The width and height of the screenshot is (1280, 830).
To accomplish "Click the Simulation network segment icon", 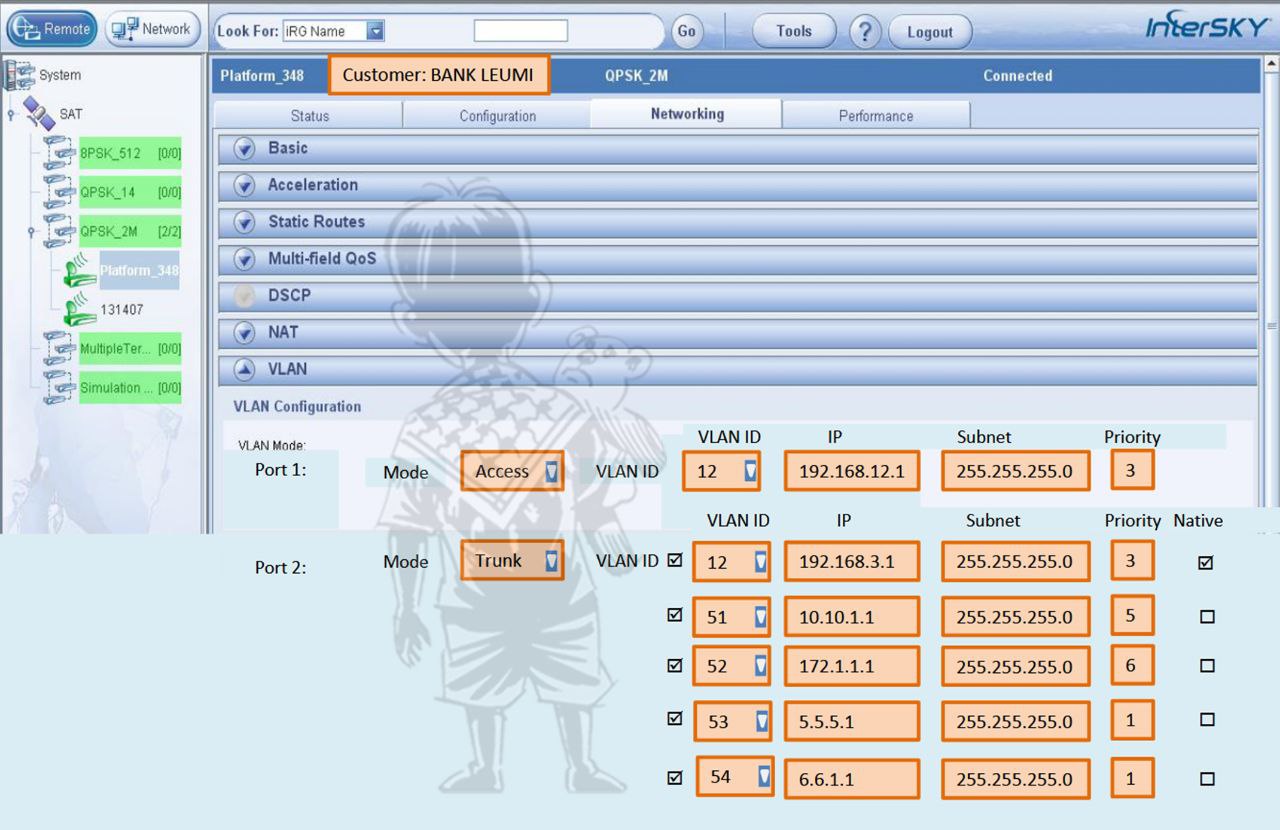I will (x=62, y=388).
